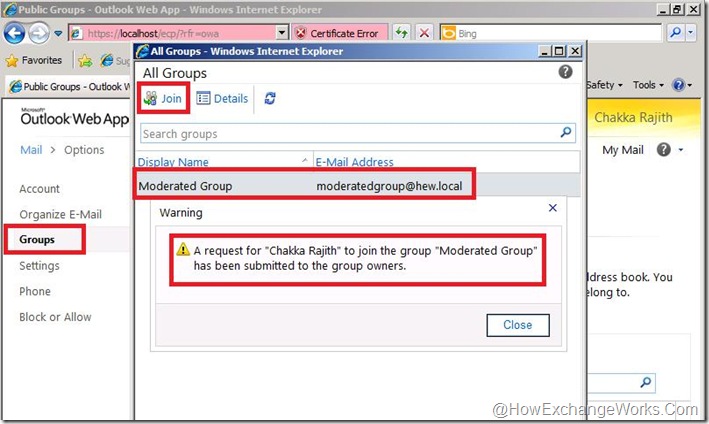This screenshot has width=709, height=424.
Task: Expand the My Mail help dropdown arrow
Action: [681, 150]
